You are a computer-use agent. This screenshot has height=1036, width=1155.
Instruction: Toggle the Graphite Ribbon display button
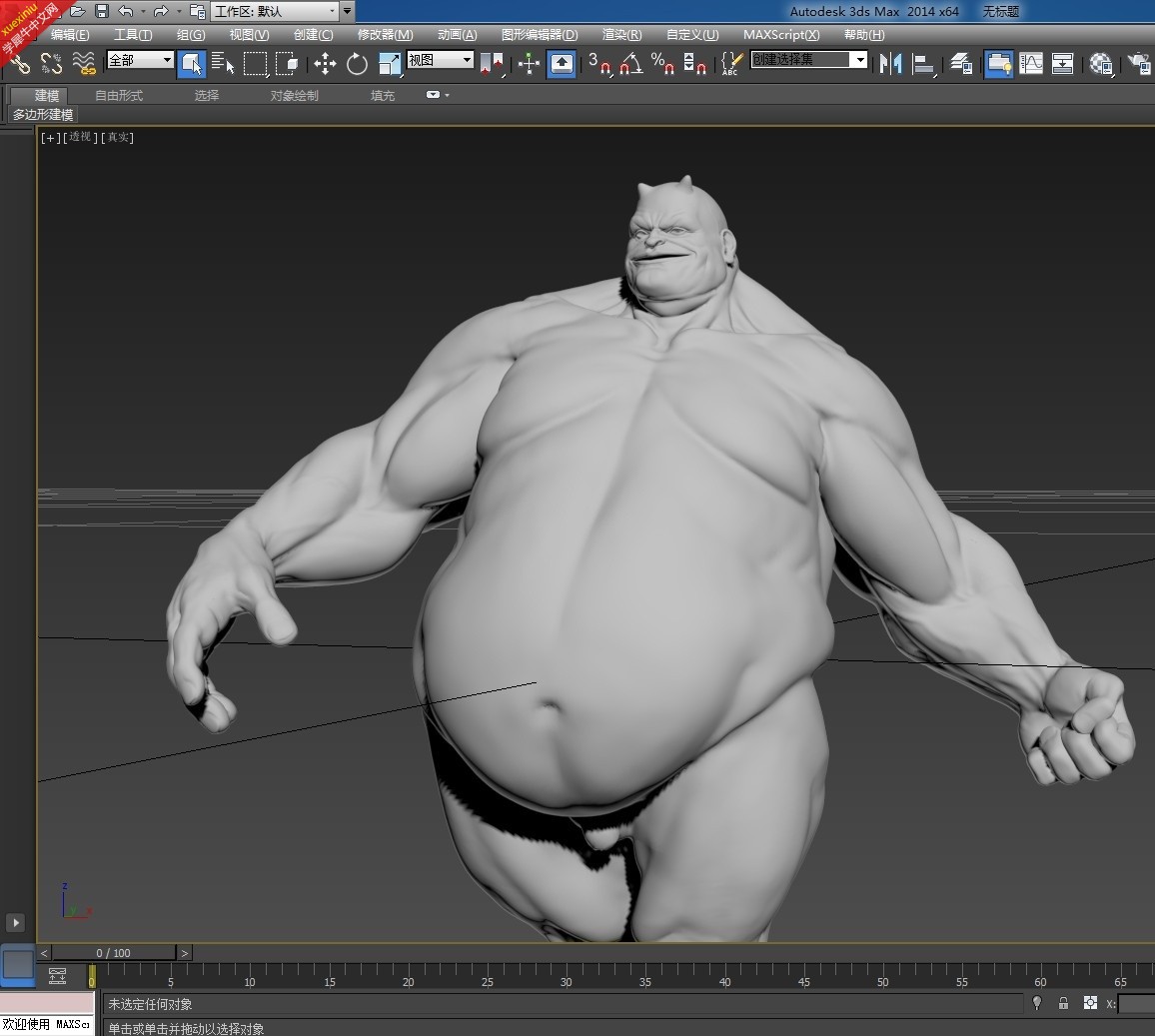coord(999,64)
